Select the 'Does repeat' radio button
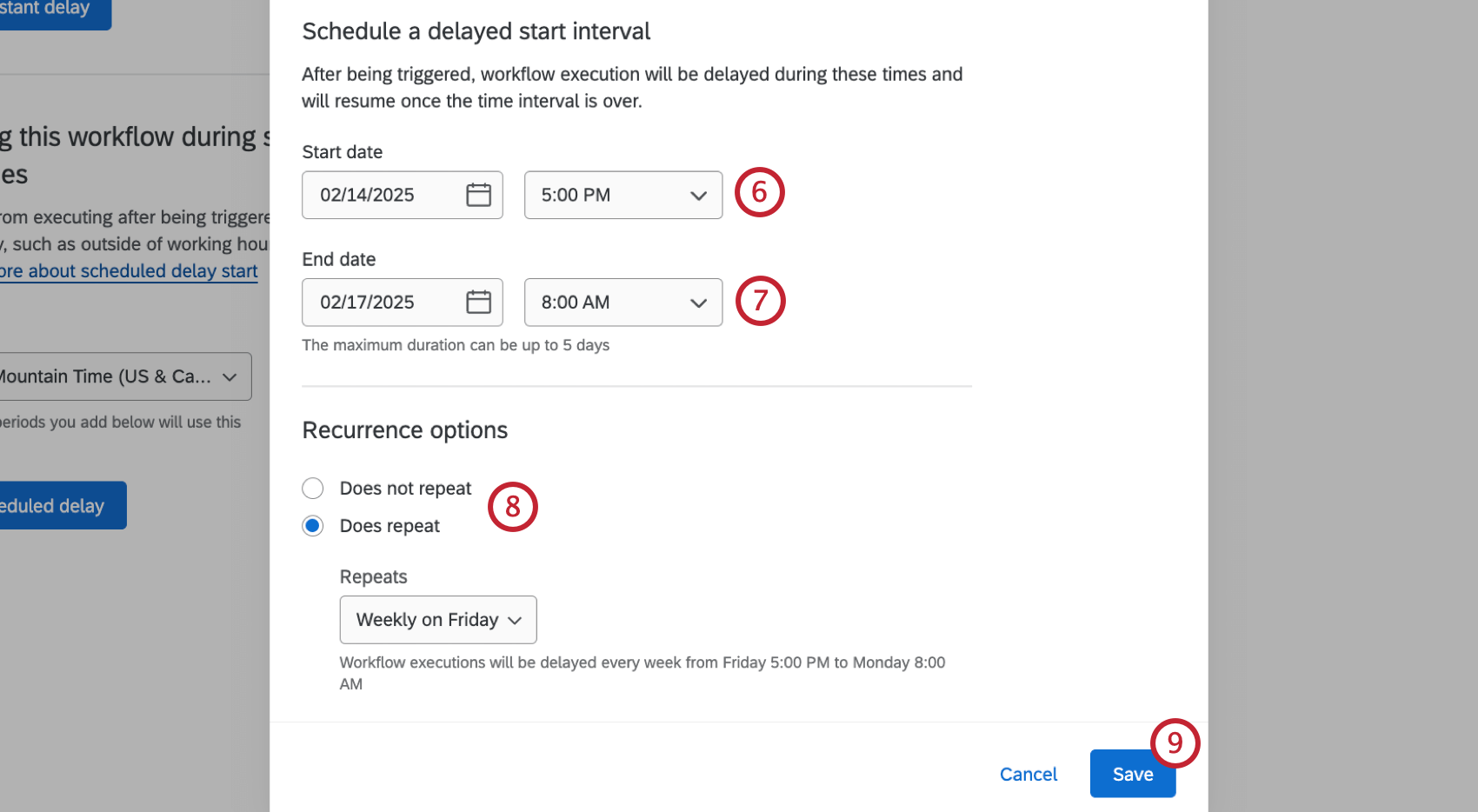Image resolution: width=1478 pixels, height=812 pixels. tap(312, 525)
